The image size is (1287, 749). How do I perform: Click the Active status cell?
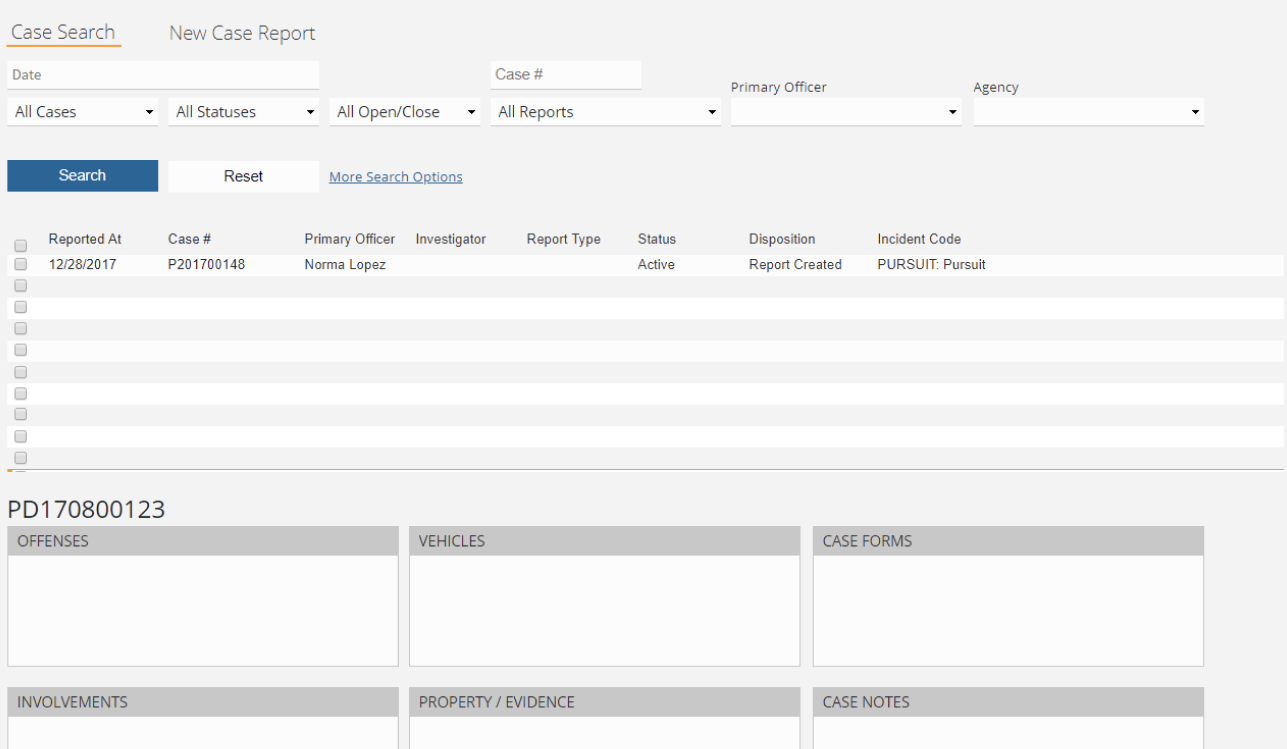[656, 265]
